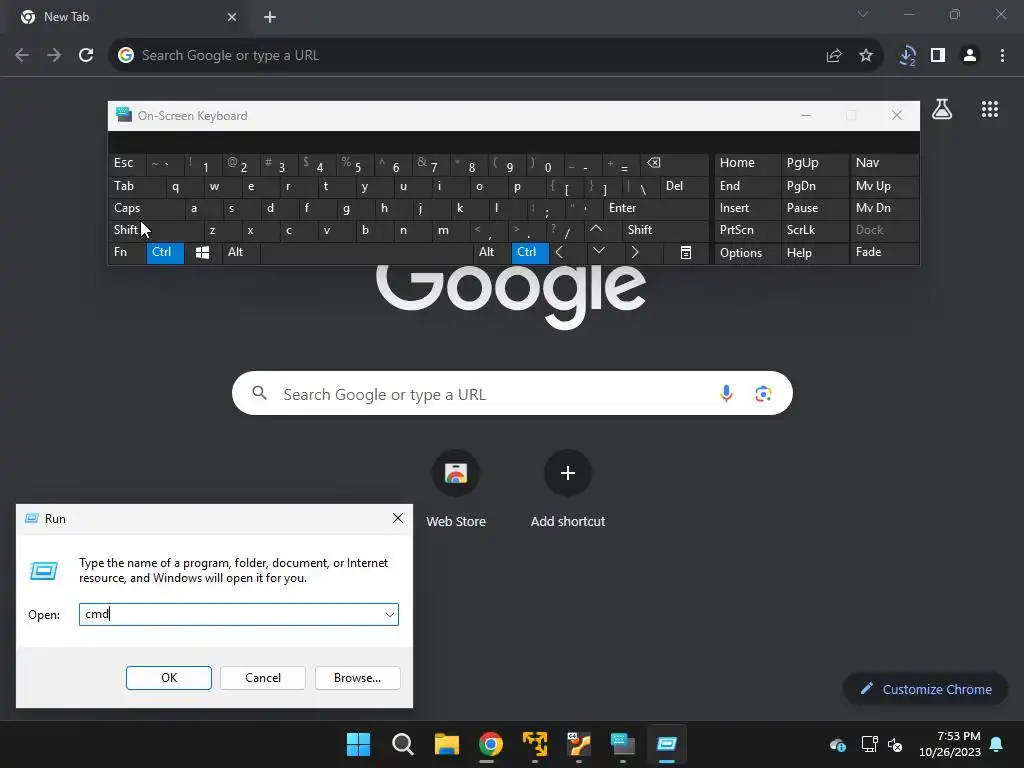This screenshot has width=1024, height=768.
Task: Open the Chrome profile avatar icon
Action: click(x=970, y=56)
